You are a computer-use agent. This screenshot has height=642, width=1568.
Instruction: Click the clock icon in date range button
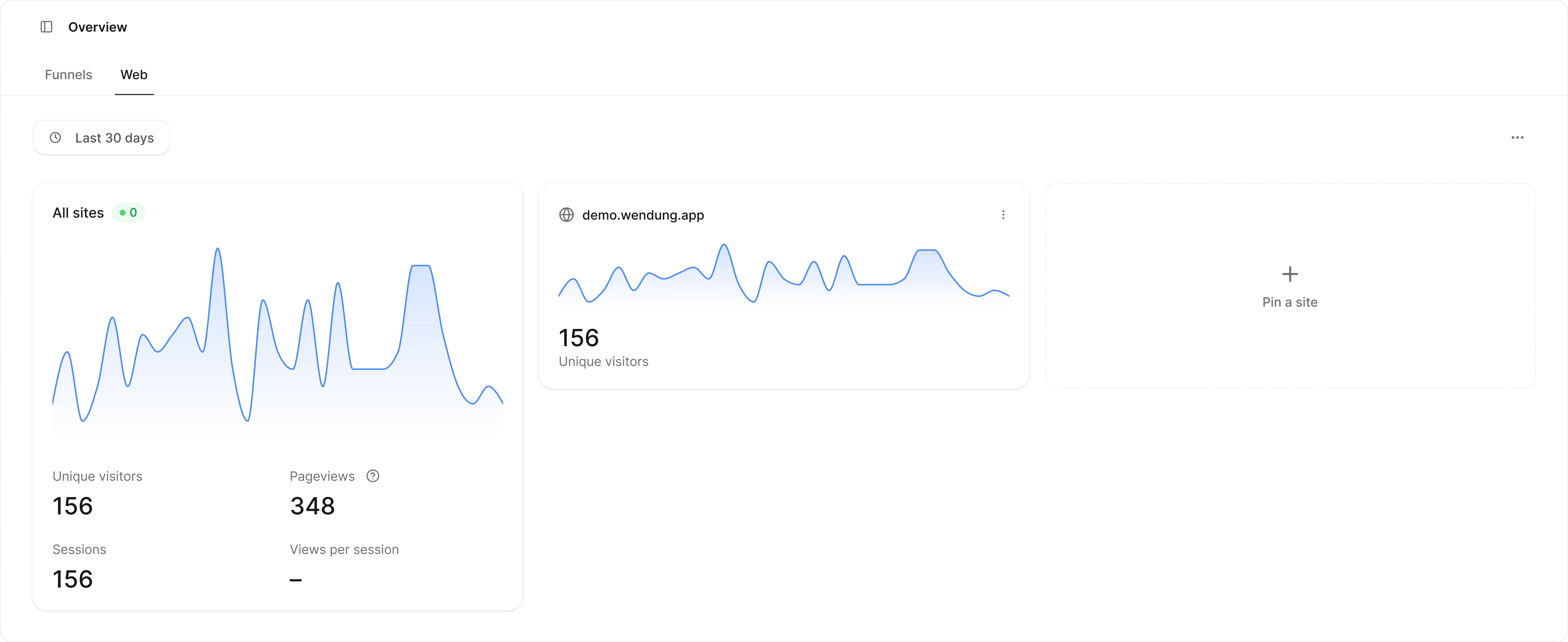[55, 138]
